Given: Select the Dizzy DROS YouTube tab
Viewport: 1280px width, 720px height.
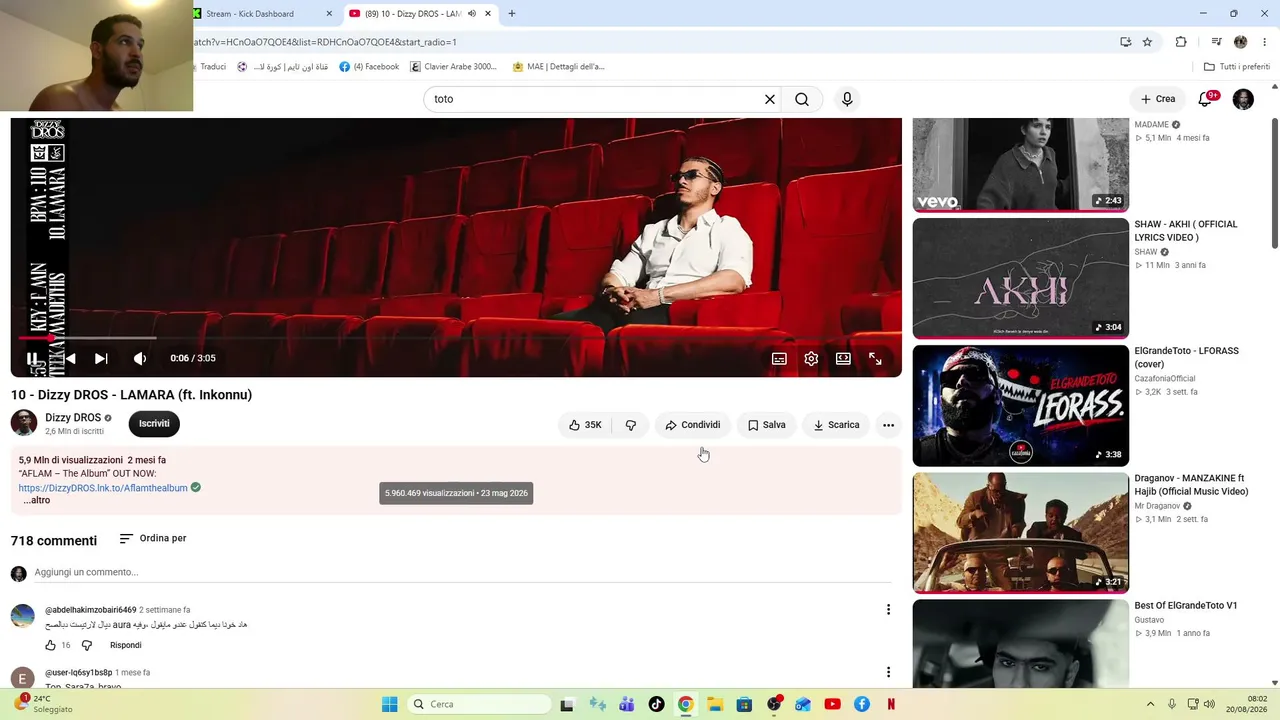Looking at the screenshot, I should pos(420,14).
